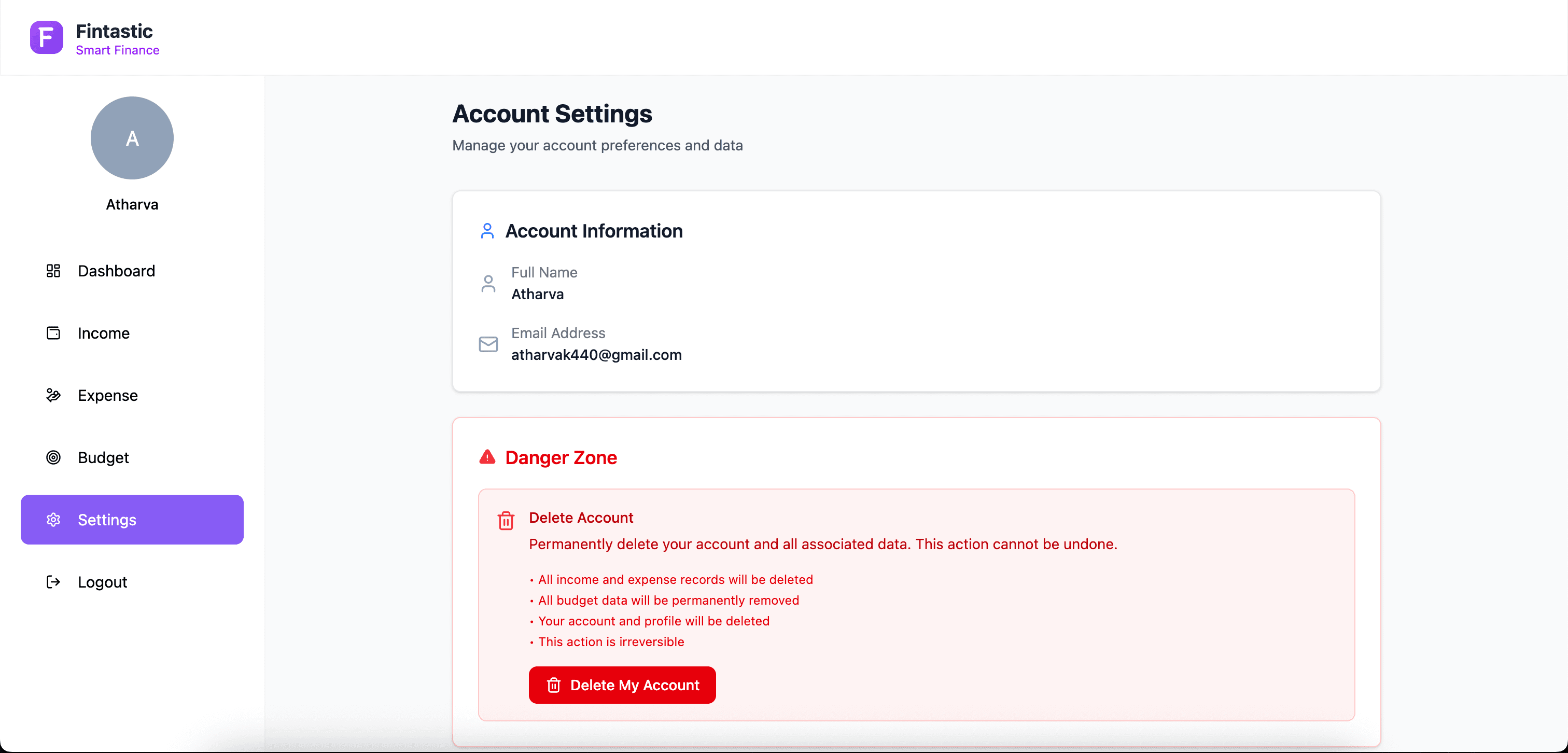Viewport: 1568px width, 753px height.
Task: Click the person icon beside Full Name
Action: (x=487, y=283)
